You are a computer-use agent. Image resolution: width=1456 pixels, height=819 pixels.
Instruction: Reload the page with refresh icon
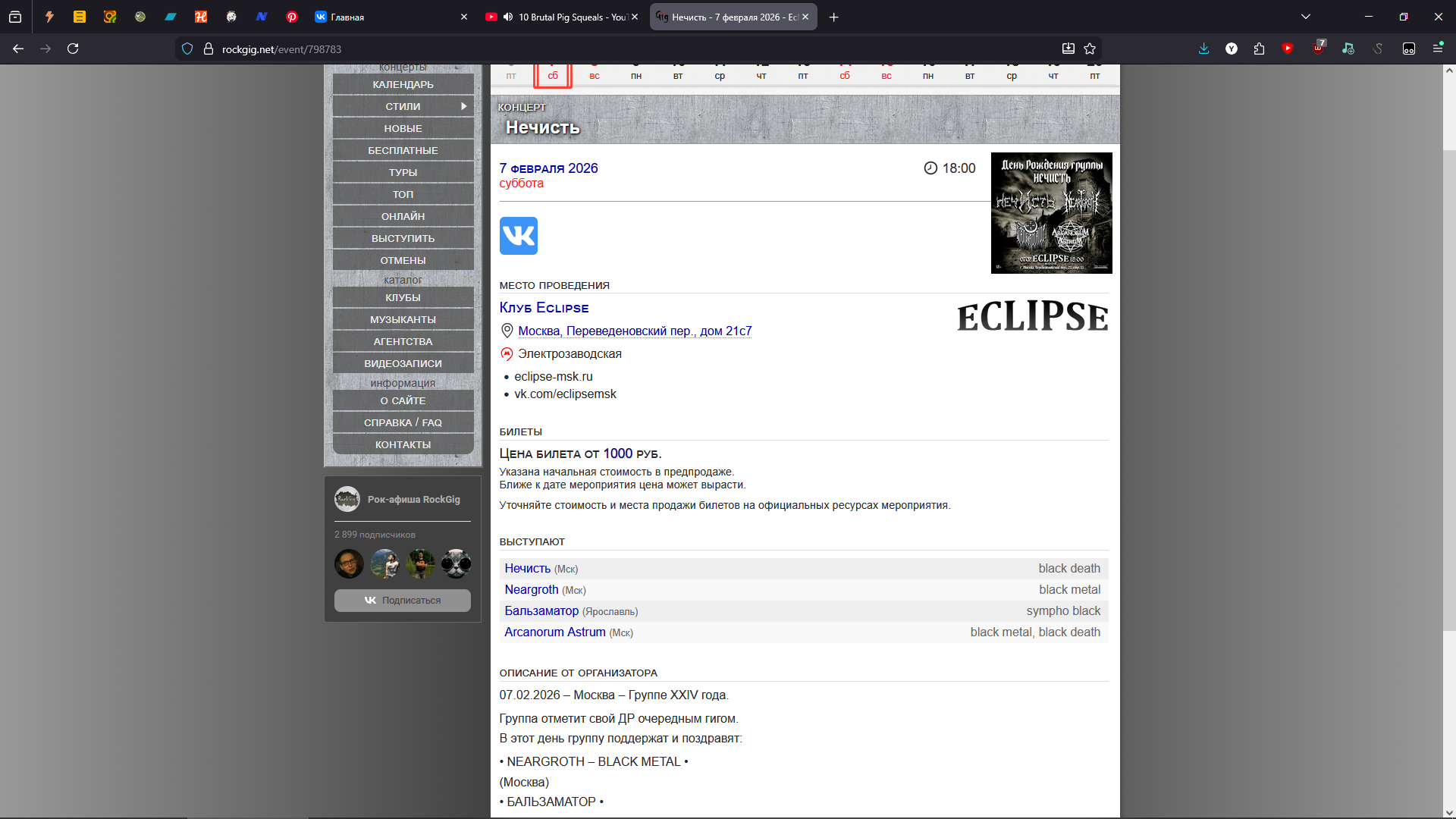(73, 49)
